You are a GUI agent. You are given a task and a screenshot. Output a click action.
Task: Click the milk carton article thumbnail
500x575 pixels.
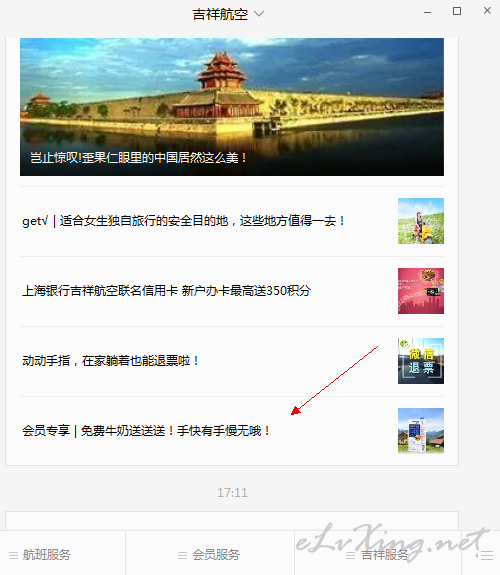(421, 431)
